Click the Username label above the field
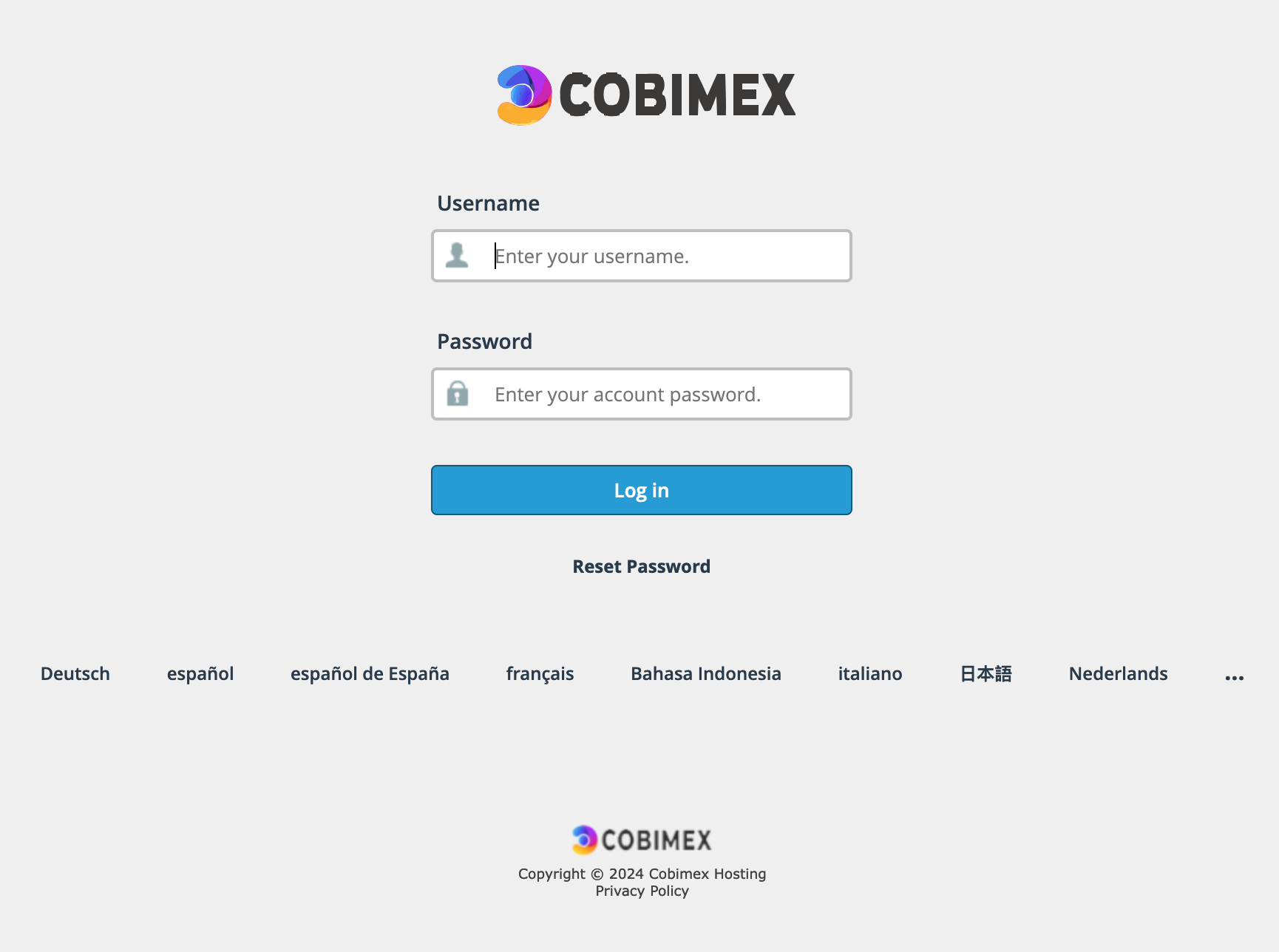Image resolution: width=1279 pixels, height=952 pixels. coord(488,203)
